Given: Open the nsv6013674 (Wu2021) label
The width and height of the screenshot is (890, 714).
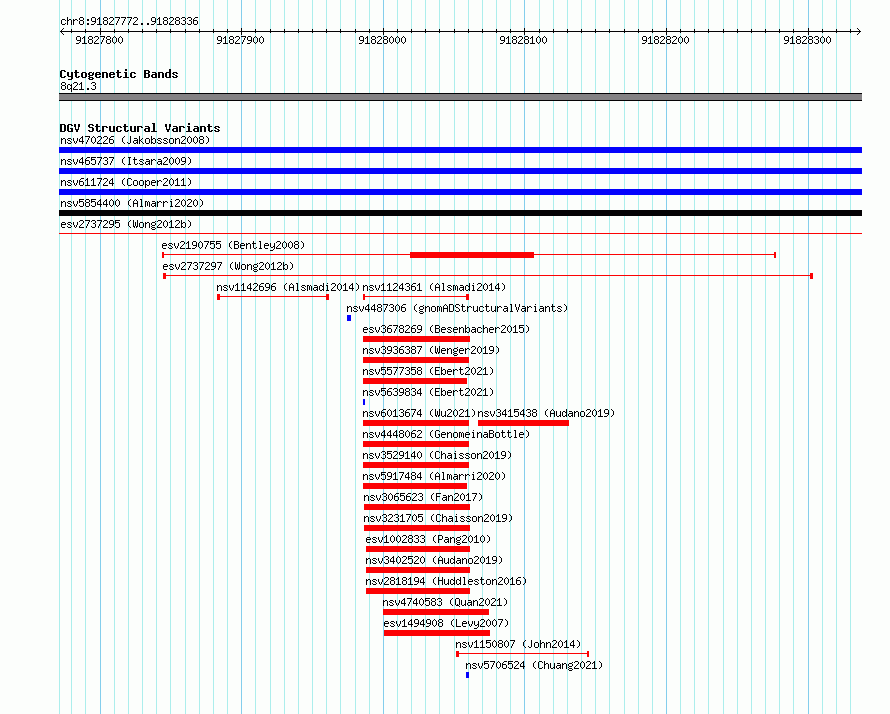Looking at the screenshot, I should tap(419, 413).
